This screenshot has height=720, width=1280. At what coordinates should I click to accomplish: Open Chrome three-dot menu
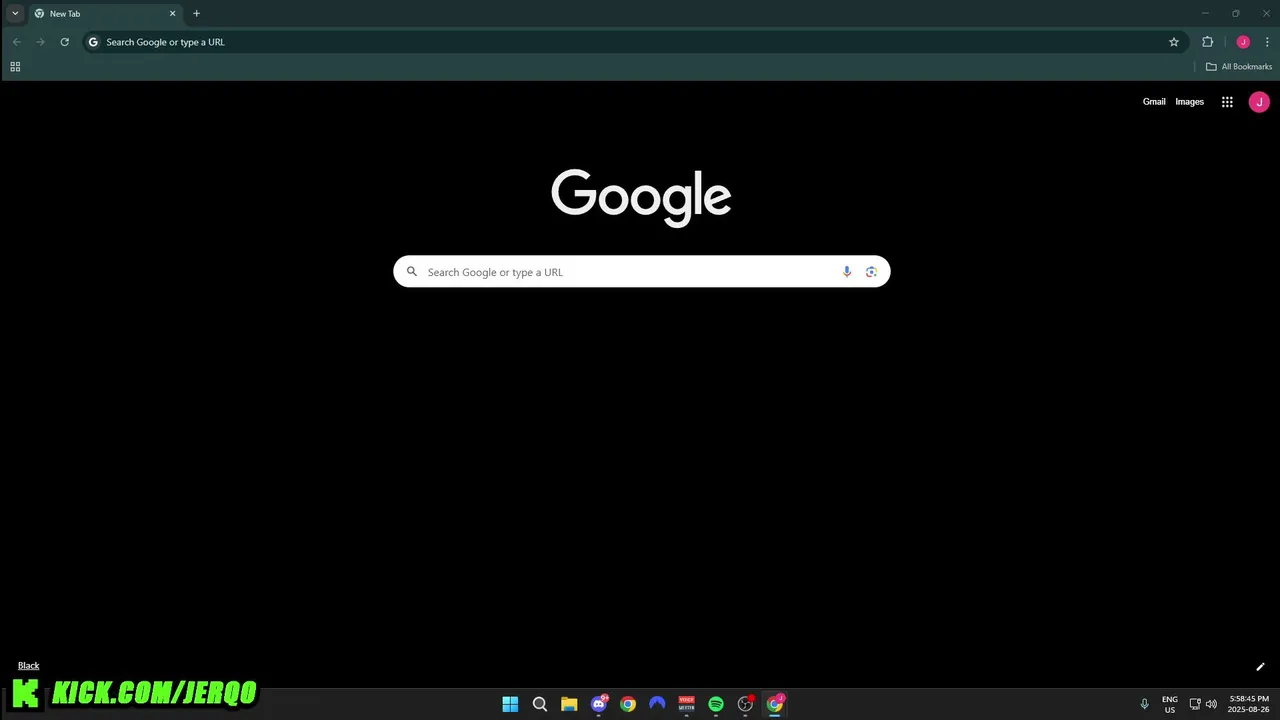point(1267,42)
